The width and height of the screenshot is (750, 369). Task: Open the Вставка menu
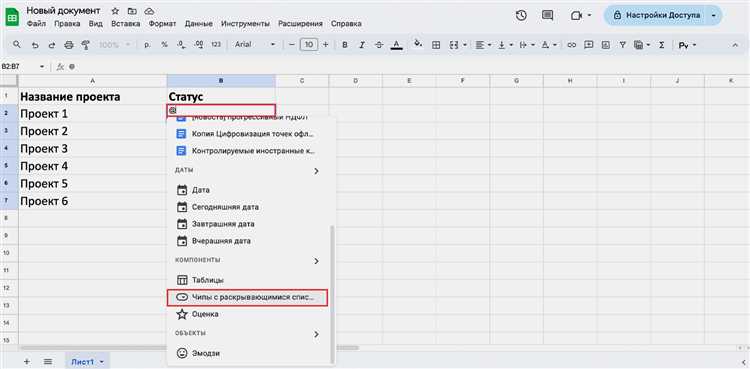tap(126, 23)
